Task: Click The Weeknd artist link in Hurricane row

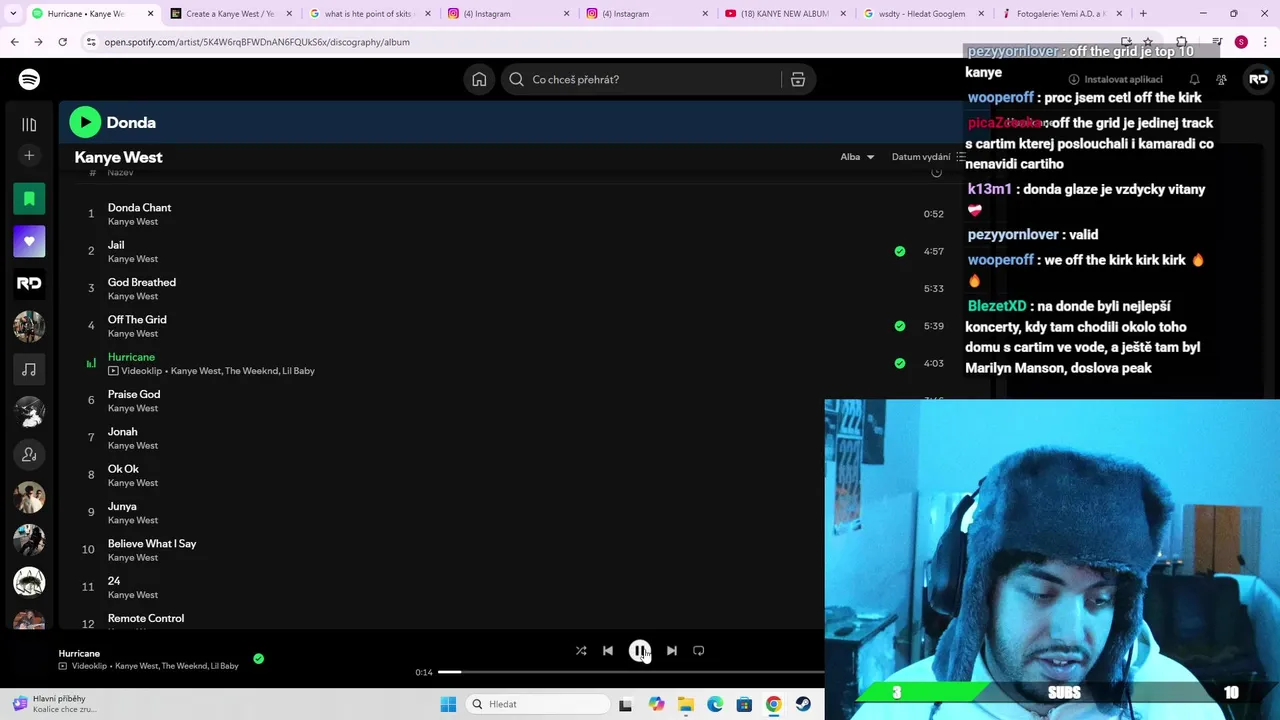Action: (x=251, y=371)
